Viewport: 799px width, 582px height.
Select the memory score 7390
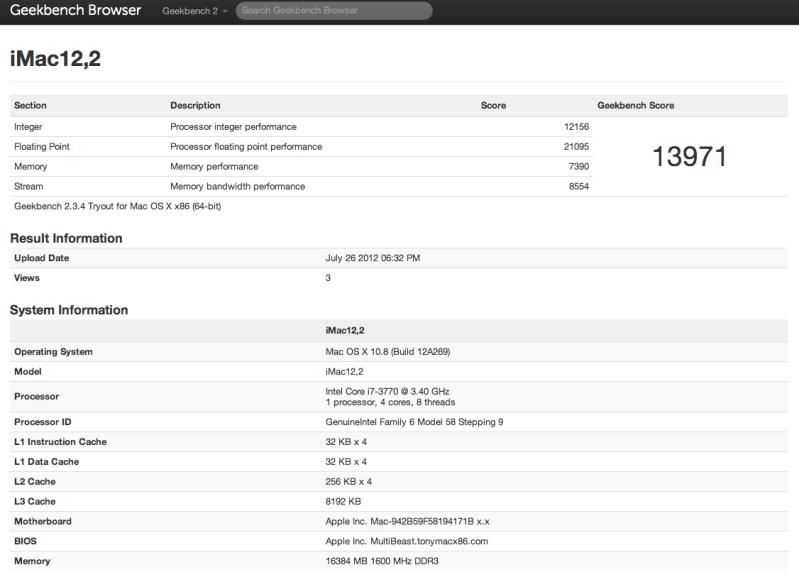pyautogui.click(x=579, y=167)
